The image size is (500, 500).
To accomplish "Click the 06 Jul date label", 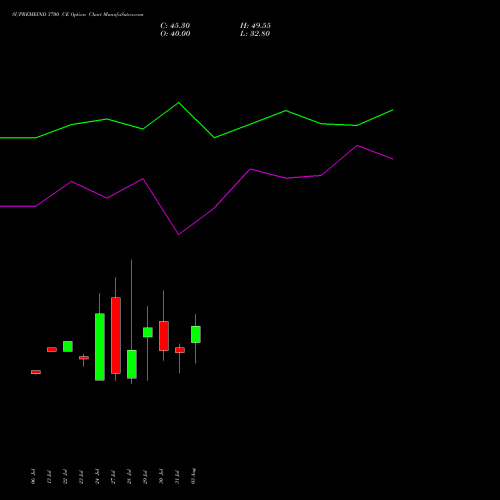I will click(33, 477).
